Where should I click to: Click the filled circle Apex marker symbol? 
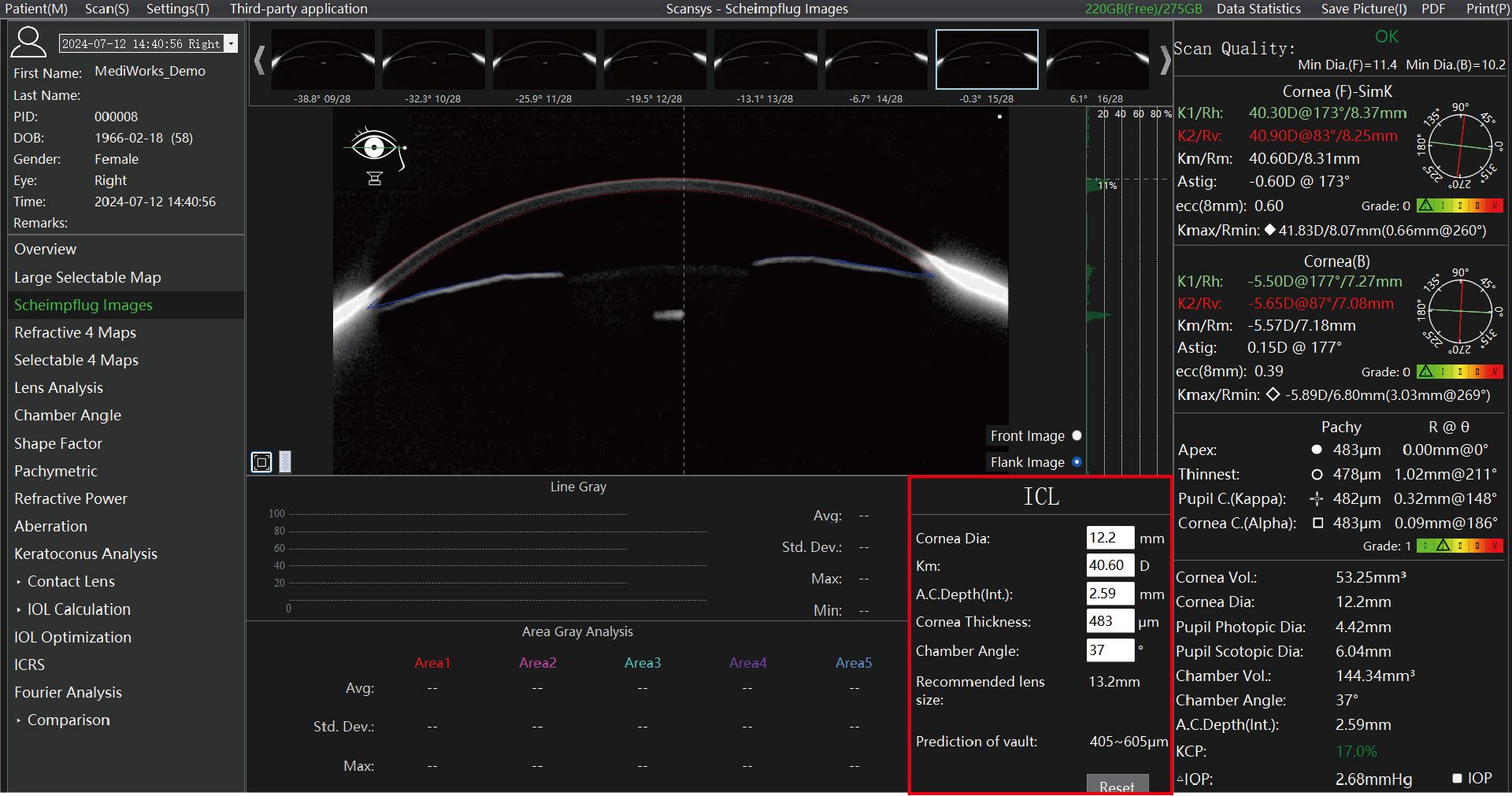tap(1317, 450)
